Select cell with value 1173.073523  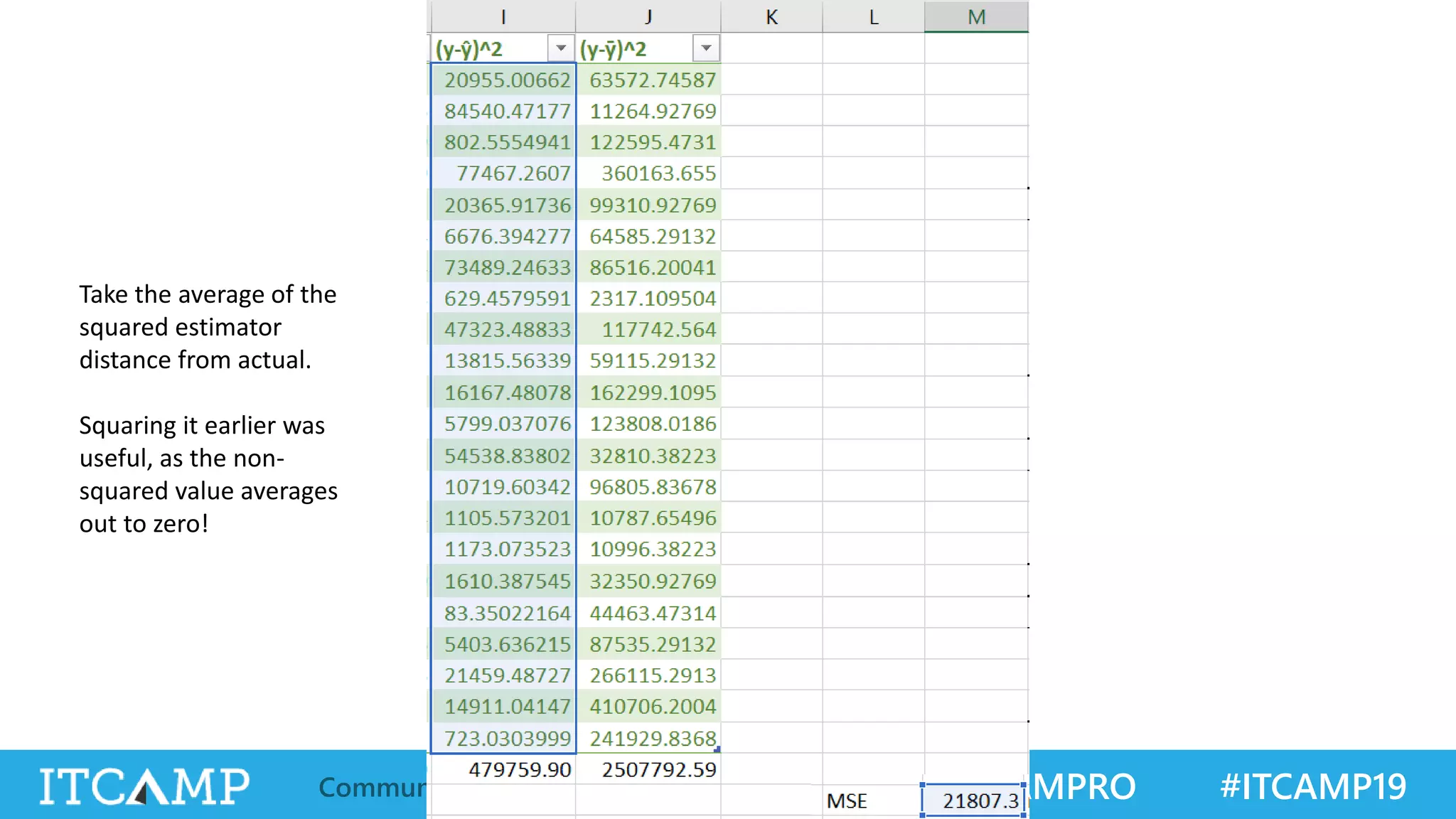pos(503,550)
